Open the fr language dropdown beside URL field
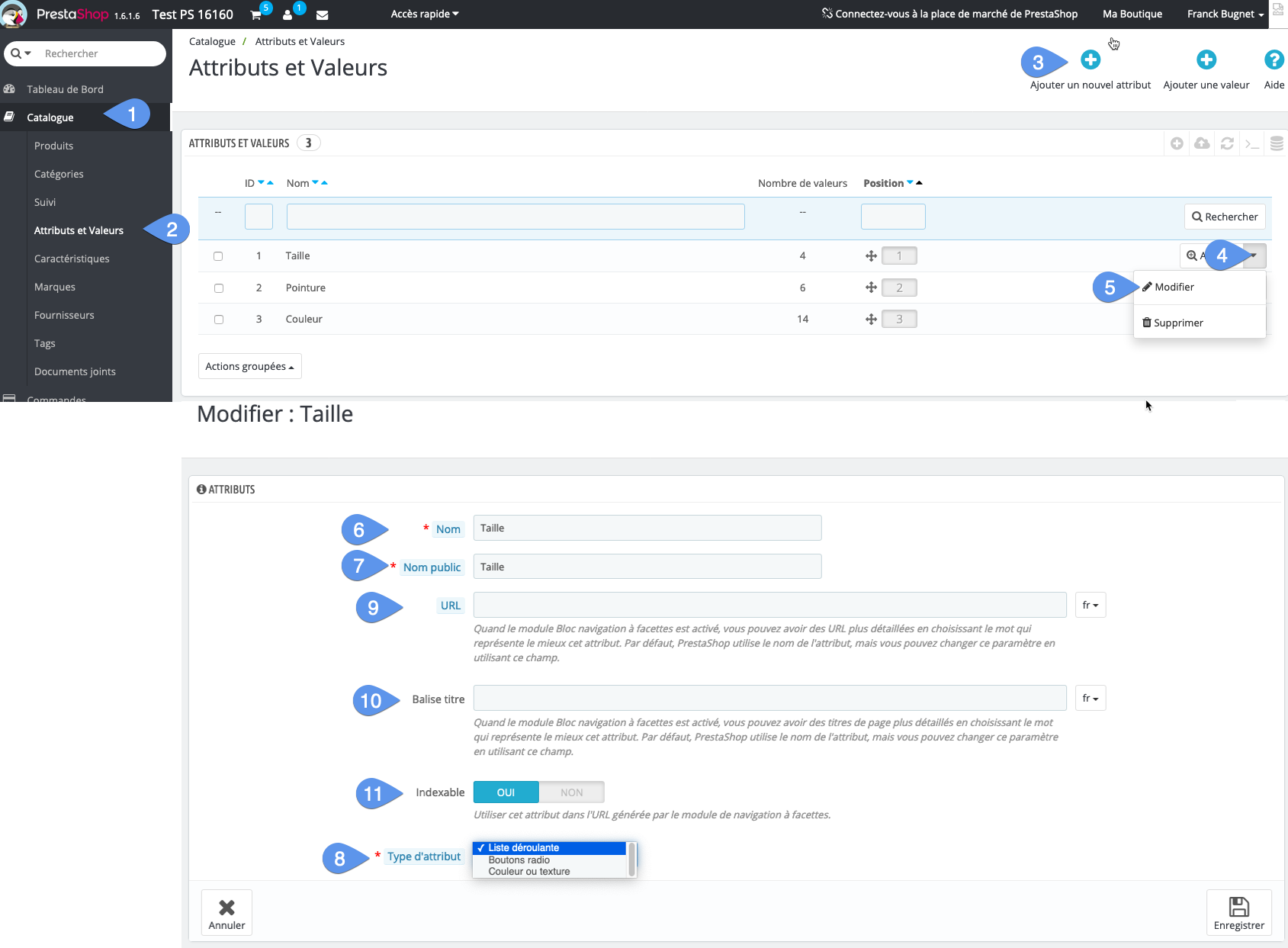 (1090, 604)
